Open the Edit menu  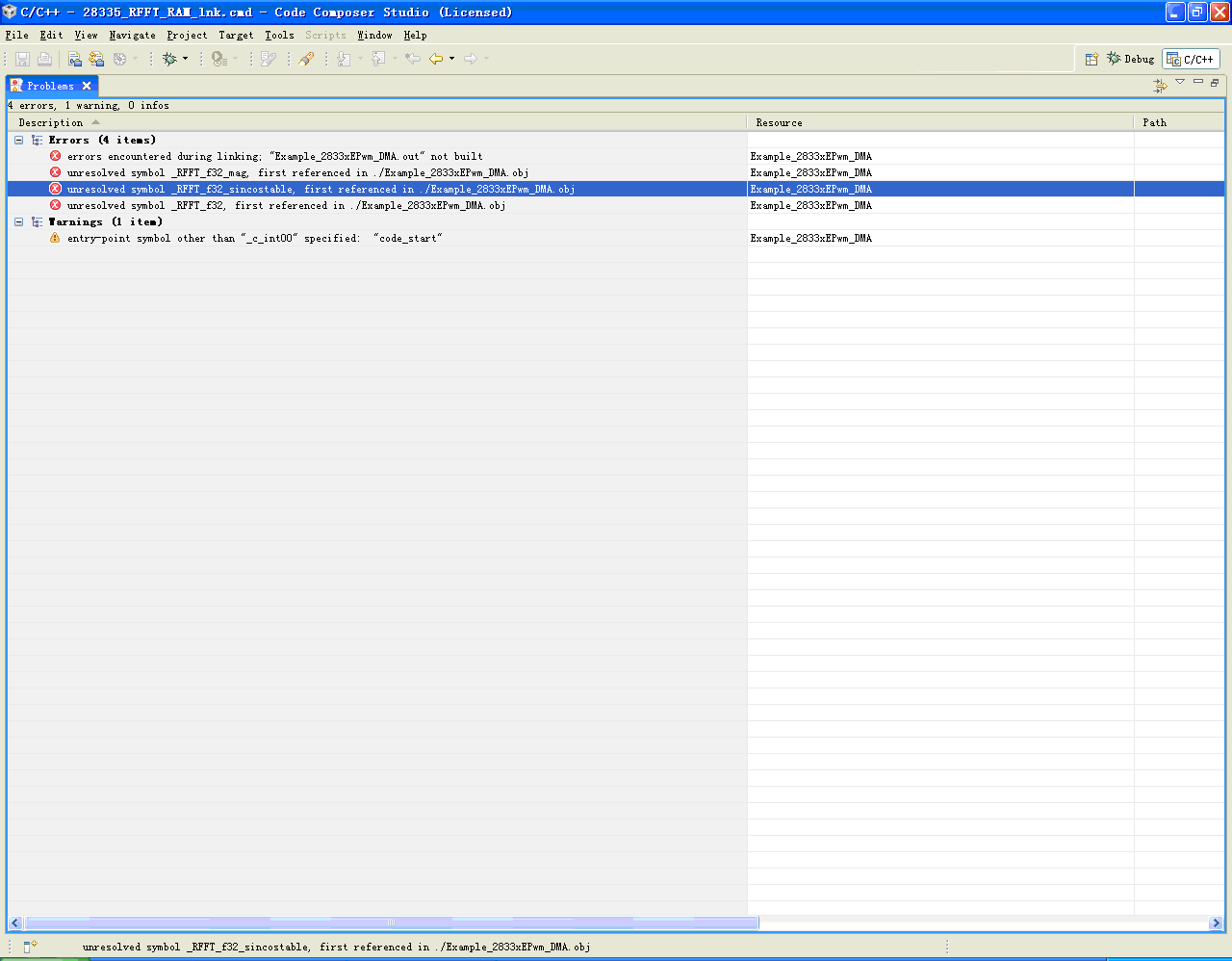[x=51, y=35]
